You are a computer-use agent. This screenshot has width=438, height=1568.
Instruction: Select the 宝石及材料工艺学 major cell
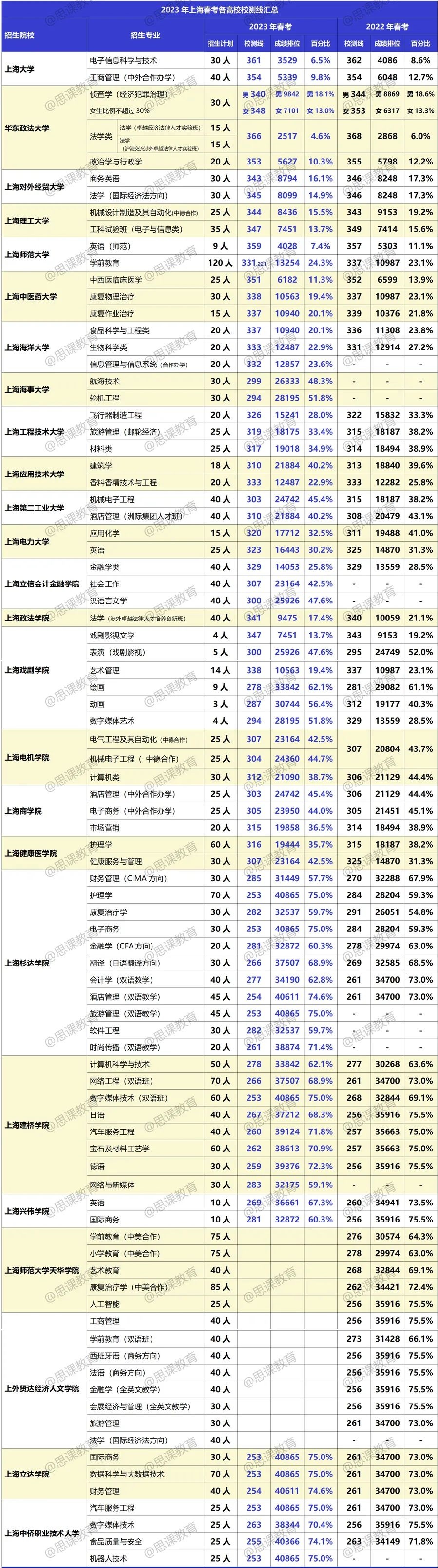pos(119,1149)
